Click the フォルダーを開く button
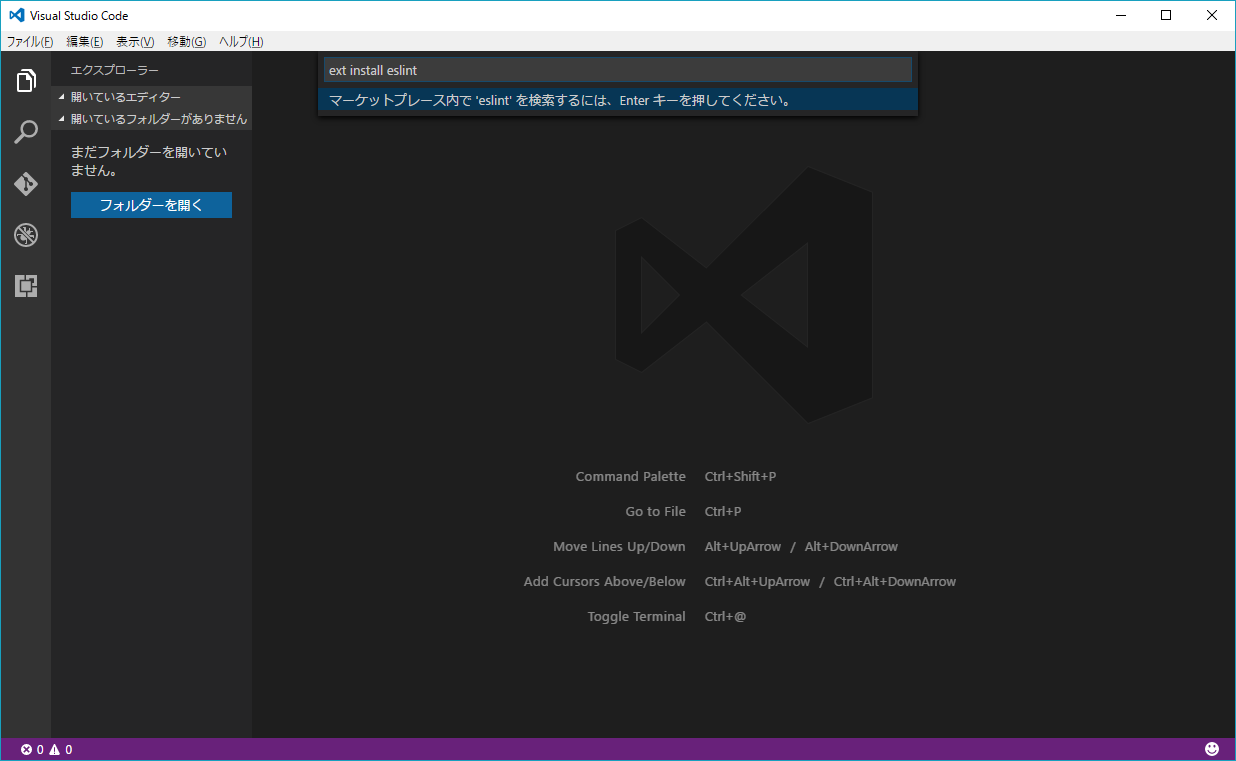This screenshot has width=1236, height=761. tap(151, 204)
